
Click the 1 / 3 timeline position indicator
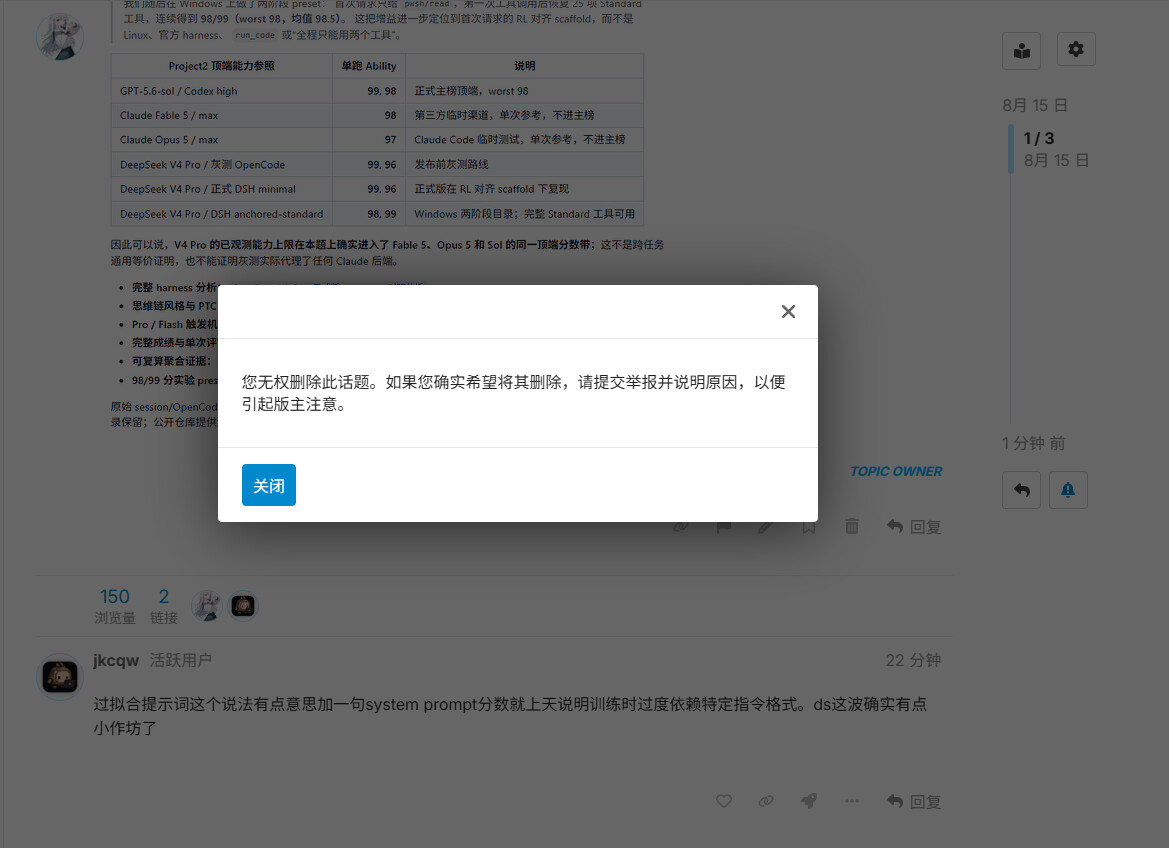click(x=1039, y=139)
